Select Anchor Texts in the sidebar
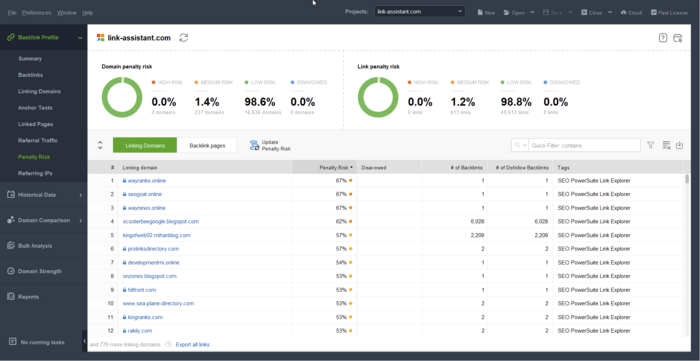 (x=35, y=108)
